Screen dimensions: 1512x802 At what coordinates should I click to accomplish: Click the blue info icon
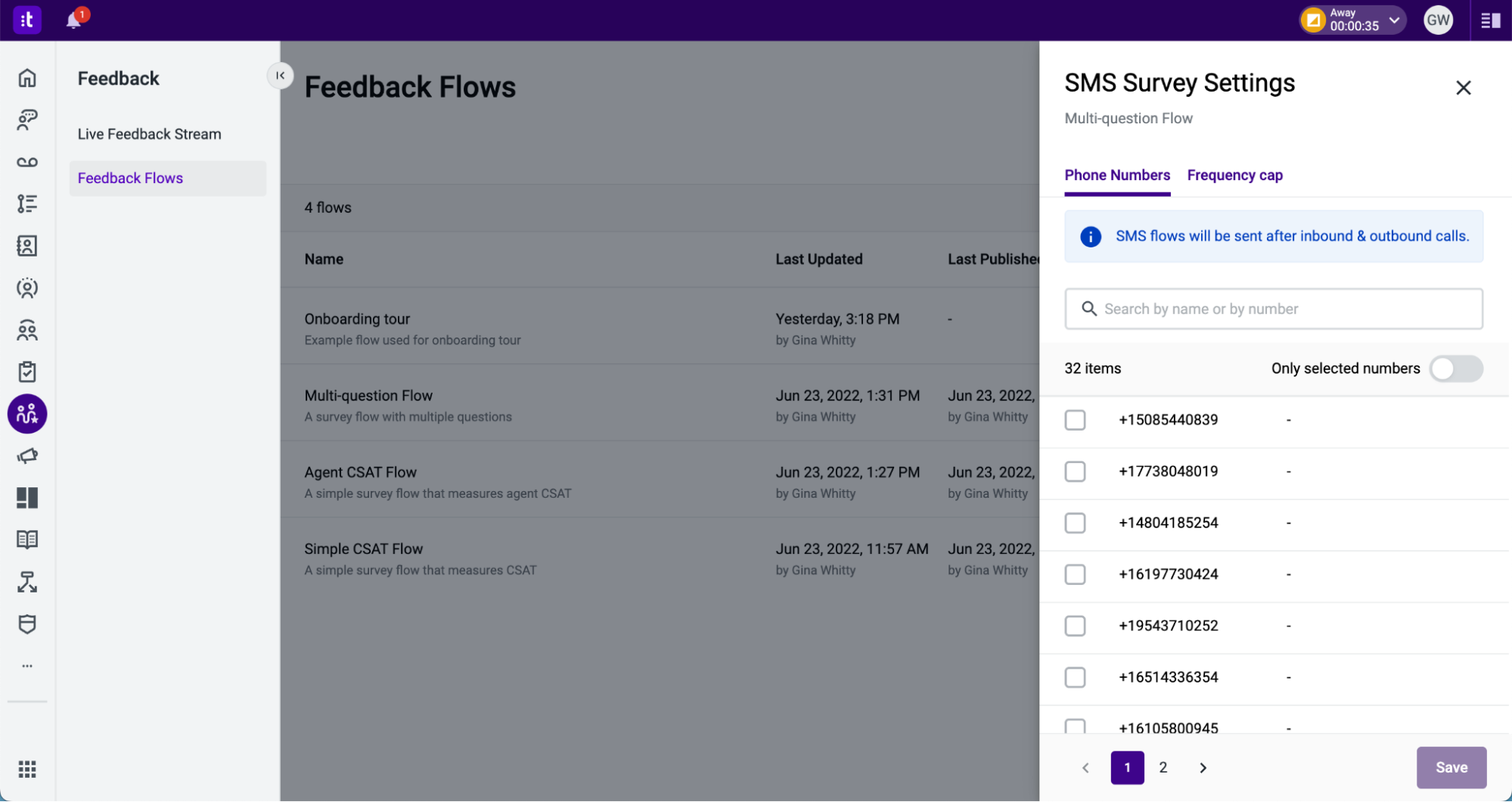[1090, 237]
